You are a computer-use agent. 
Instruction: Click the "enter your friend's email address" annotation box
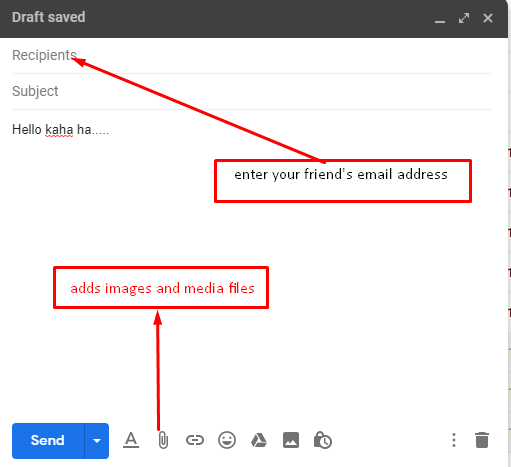pos(343,181)
